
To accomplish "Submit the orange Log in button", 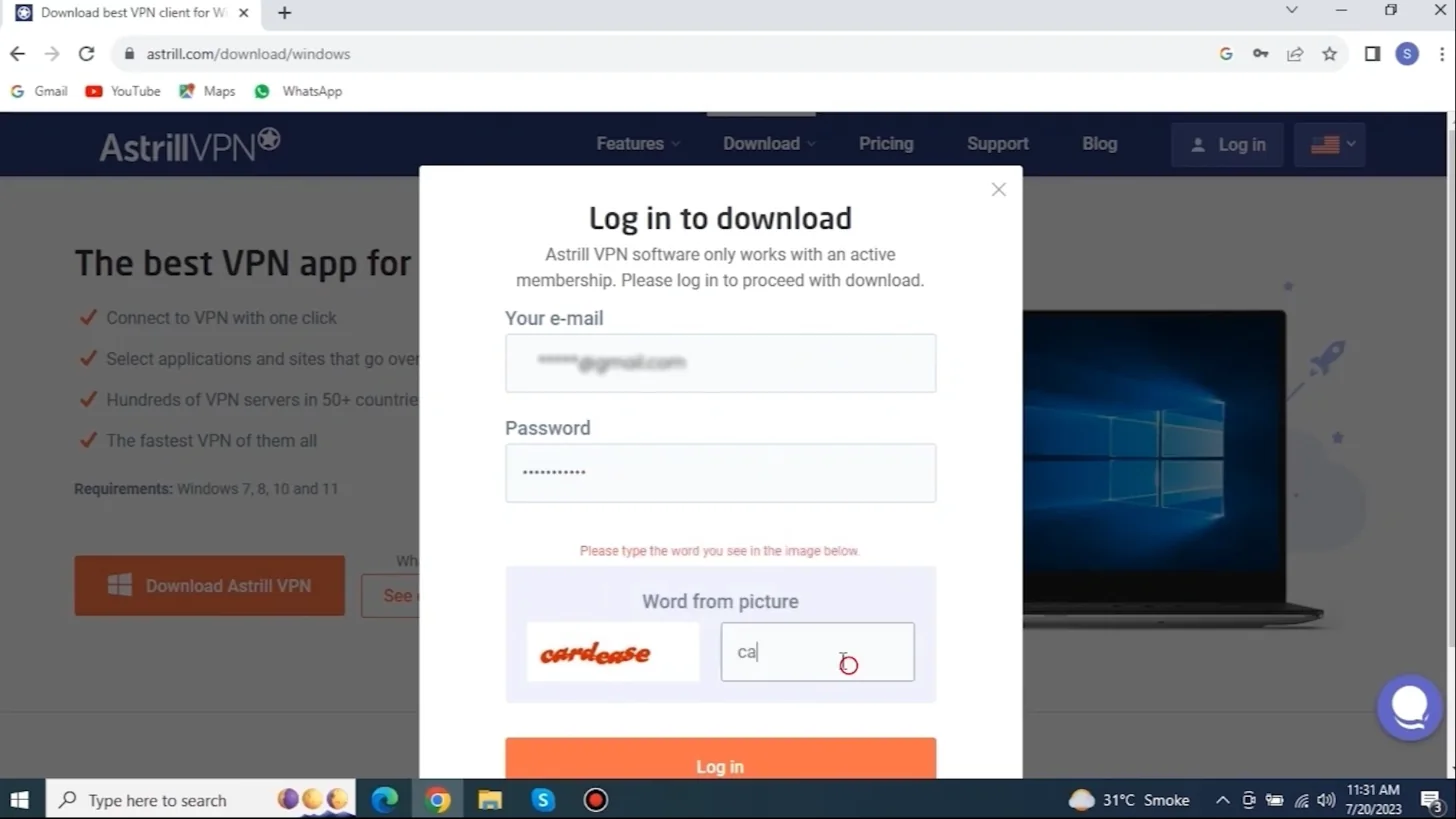I will point(720,758).
